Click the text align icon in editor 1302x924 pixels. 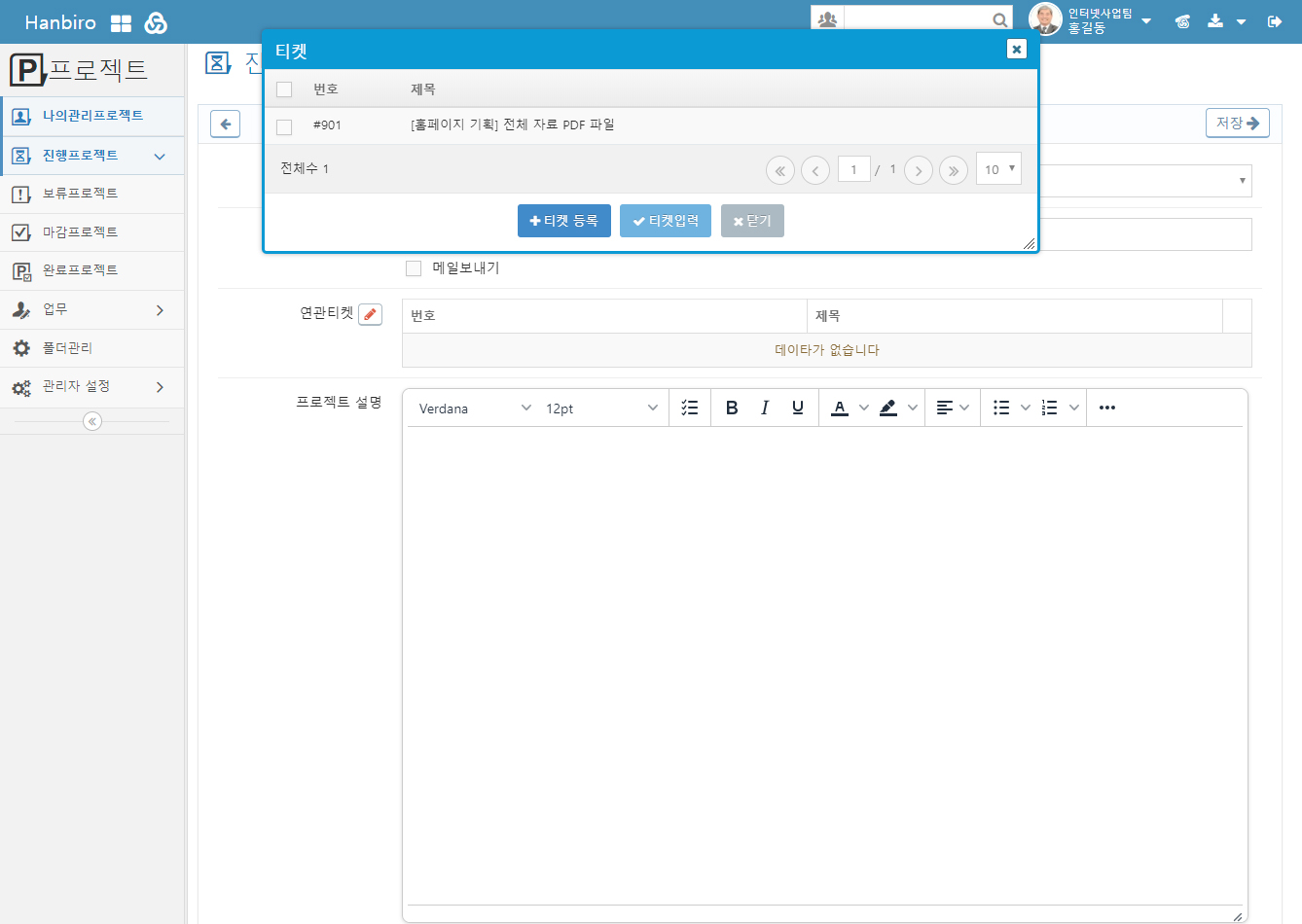point(944,408)
